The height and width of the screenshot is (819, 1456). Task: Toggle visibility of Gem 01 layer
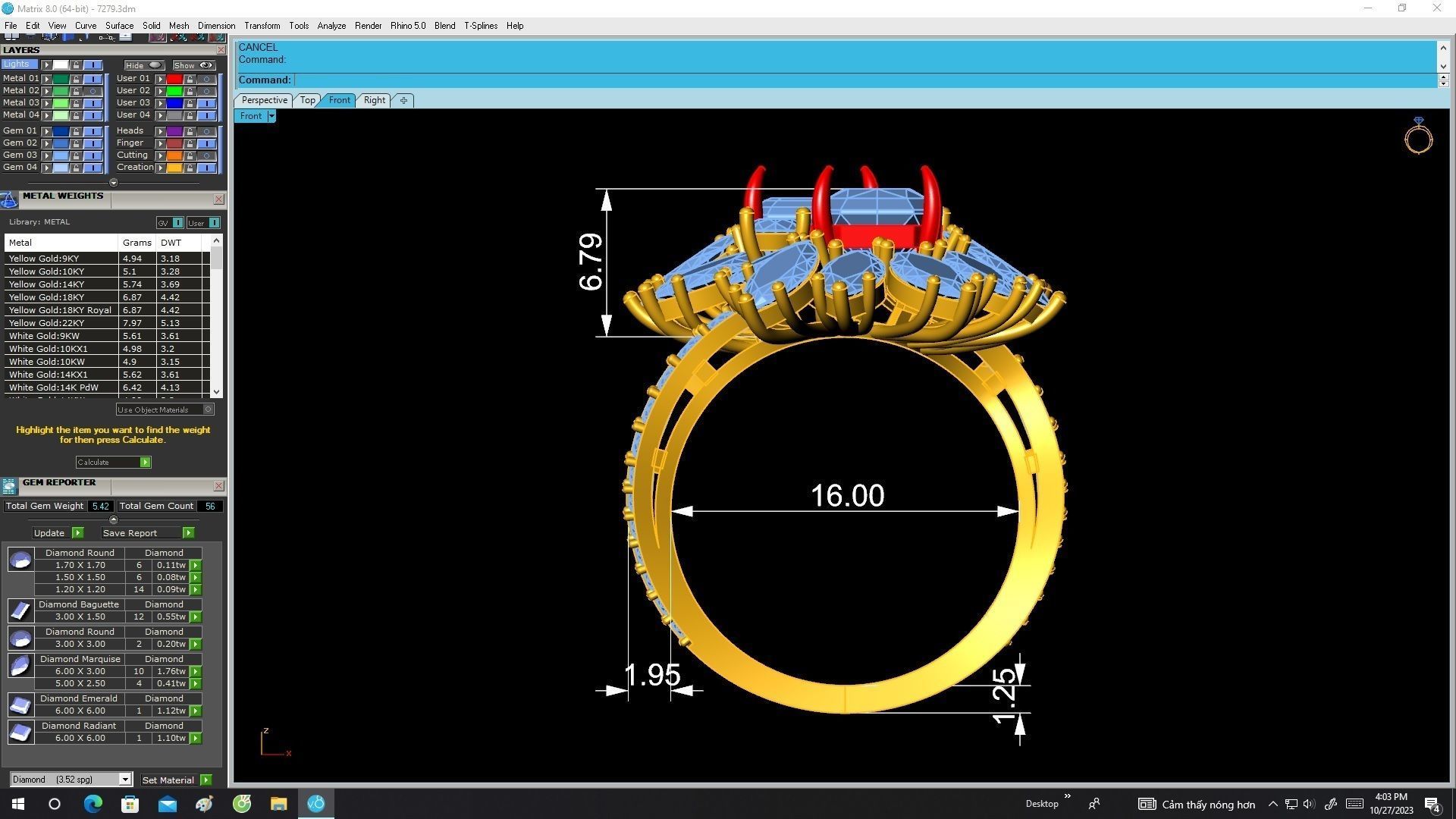click(93, 131)
